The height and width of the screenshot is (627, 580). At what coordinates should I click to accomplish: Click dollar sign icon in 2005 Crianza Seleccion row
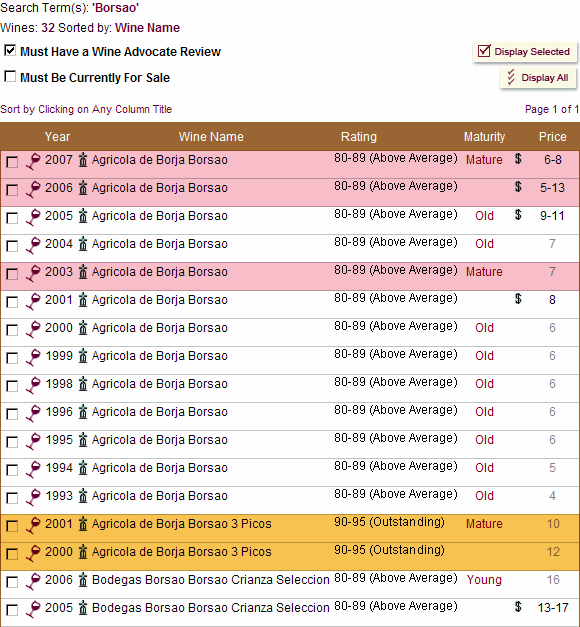tap(518, 607)
